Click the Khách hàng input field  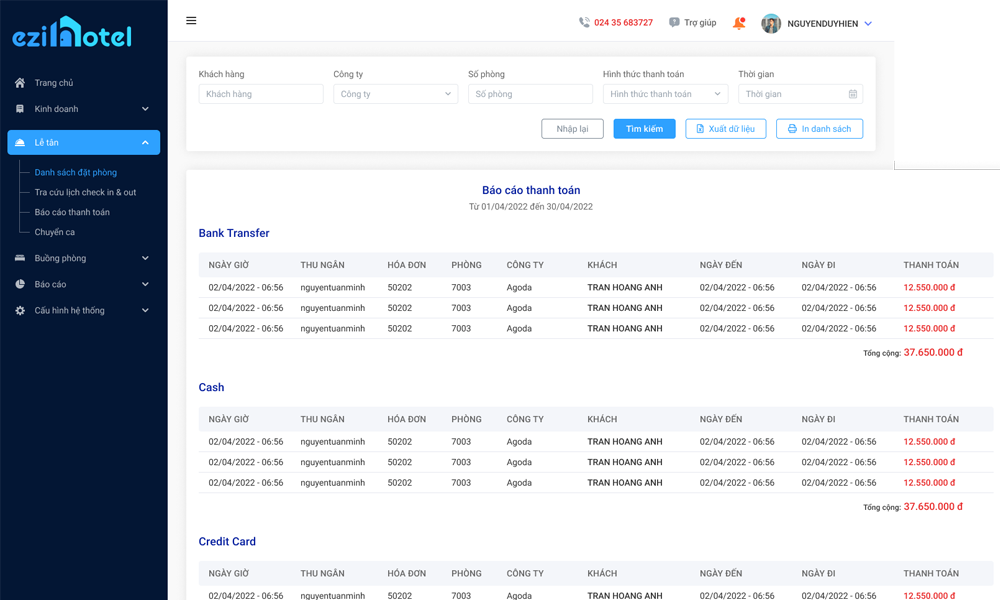(261, 94)
